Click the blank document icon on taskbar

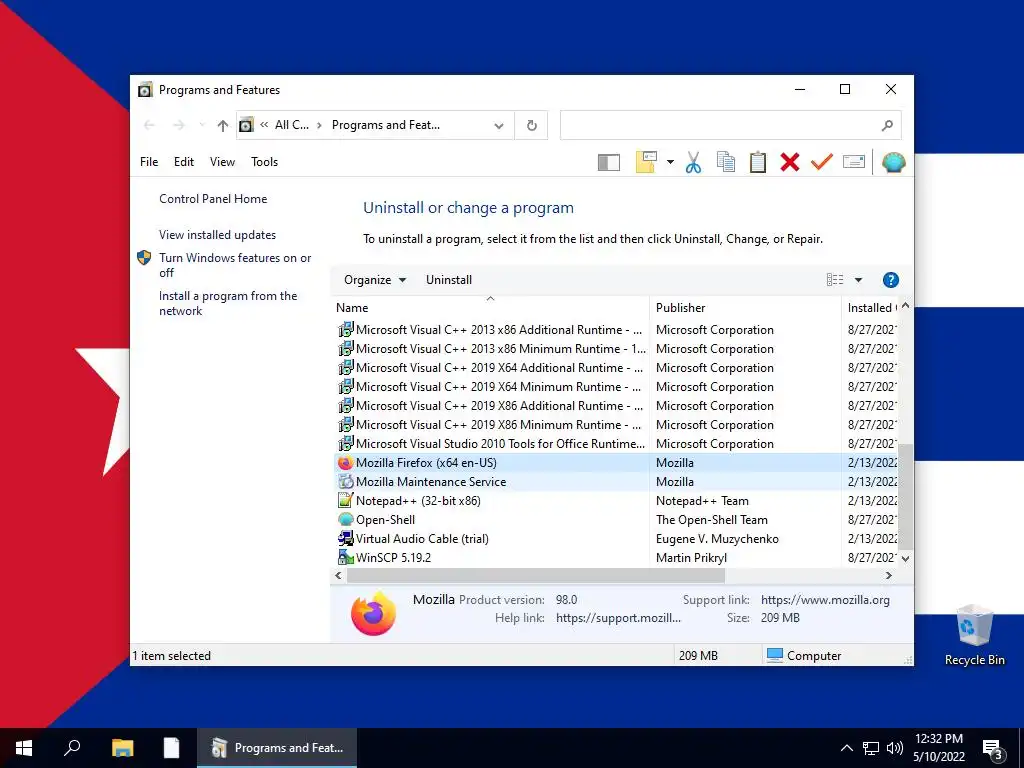(x=171, y=748)
